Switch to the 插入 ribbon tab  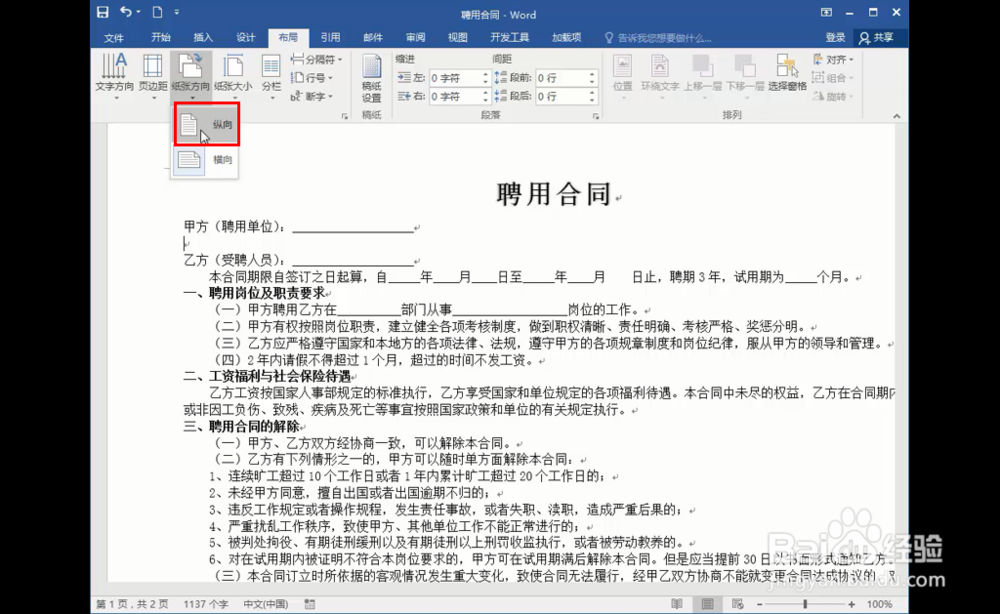click(201, 37)
